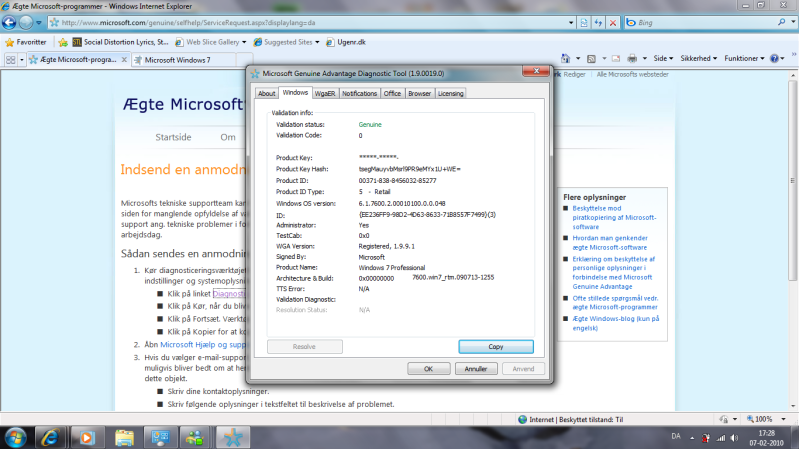Click the Compatibility View icon in the address bar
799x449 pixels.
click(x=584, y=22)
